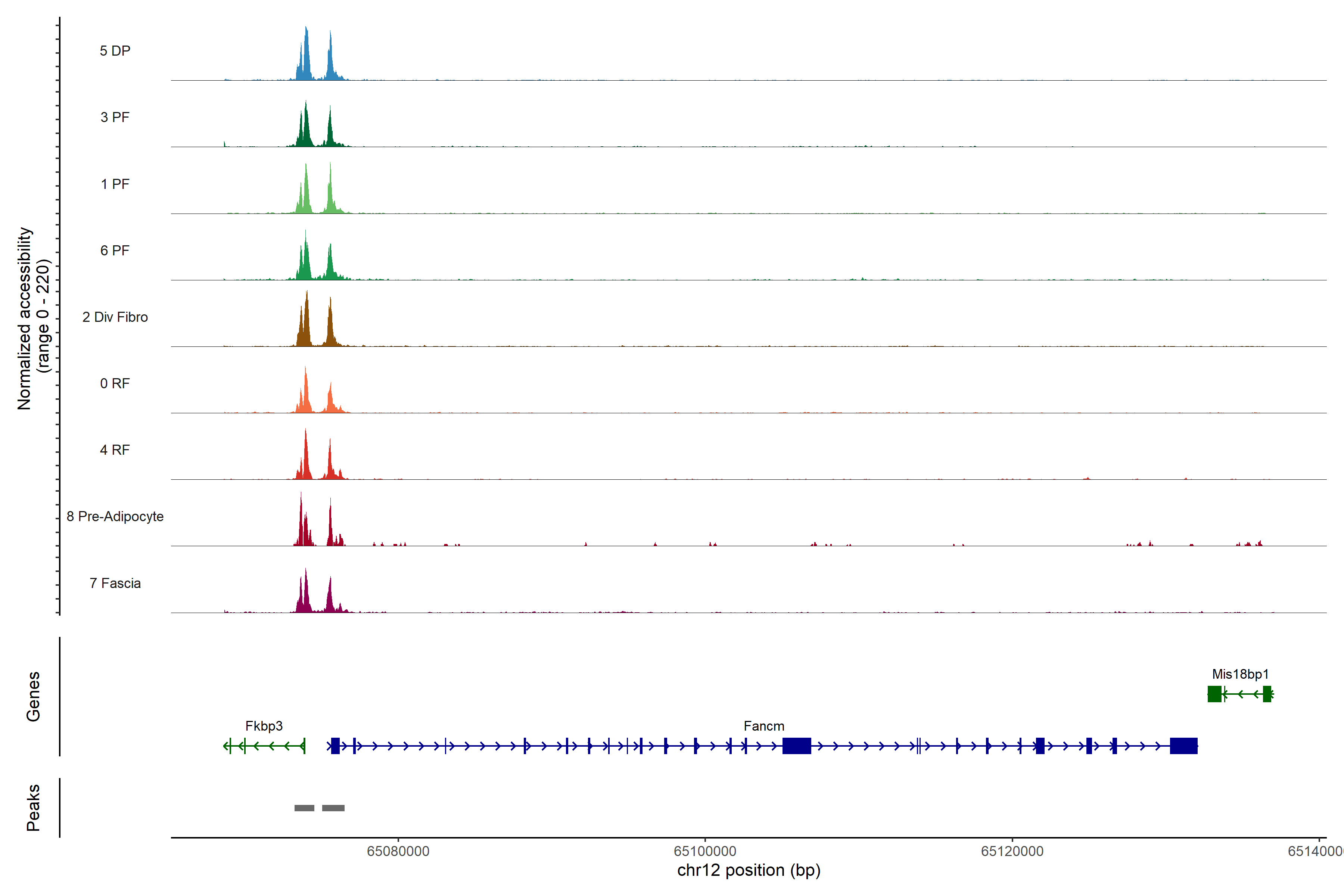
Task: Select the 8 Pre-Adipocyte label
Action: tap(115, 517)
